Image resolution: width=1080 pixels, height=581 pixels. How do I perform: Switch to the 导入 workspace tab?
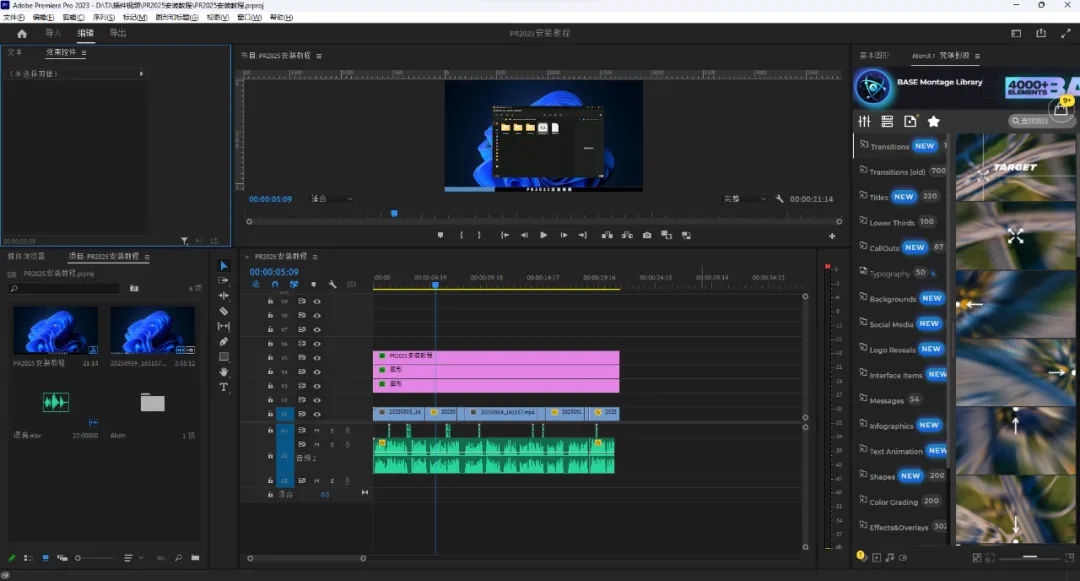click(x=53, y=33)
